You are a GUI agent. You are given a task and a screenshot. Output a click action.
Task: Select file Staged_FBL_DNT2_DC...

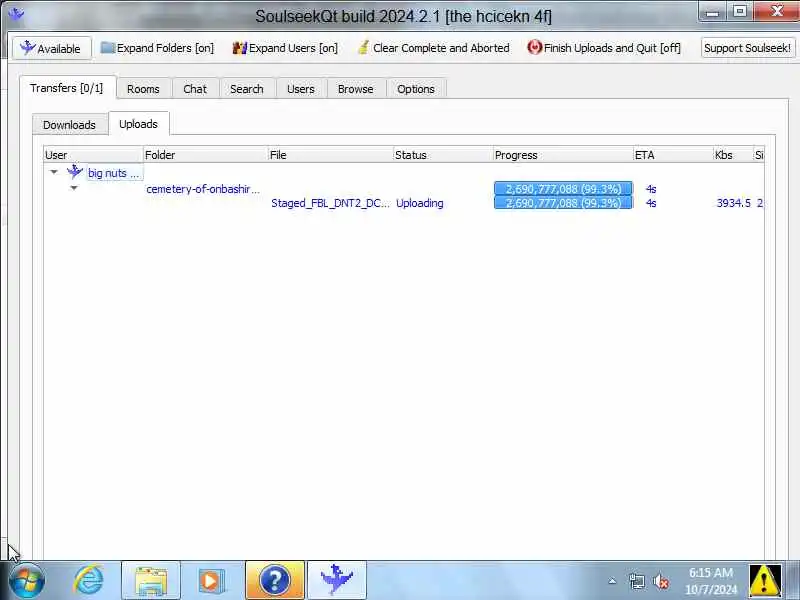coord(330,203)
